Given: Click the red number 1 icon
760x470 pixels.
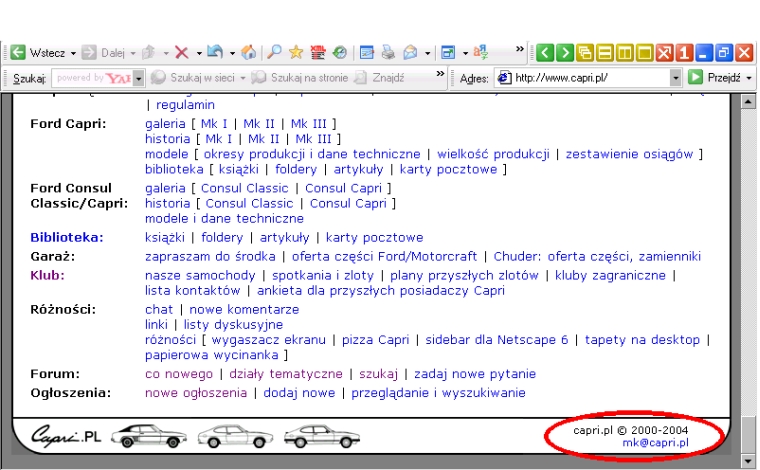Looking at the screenshot, I should 684,52.
